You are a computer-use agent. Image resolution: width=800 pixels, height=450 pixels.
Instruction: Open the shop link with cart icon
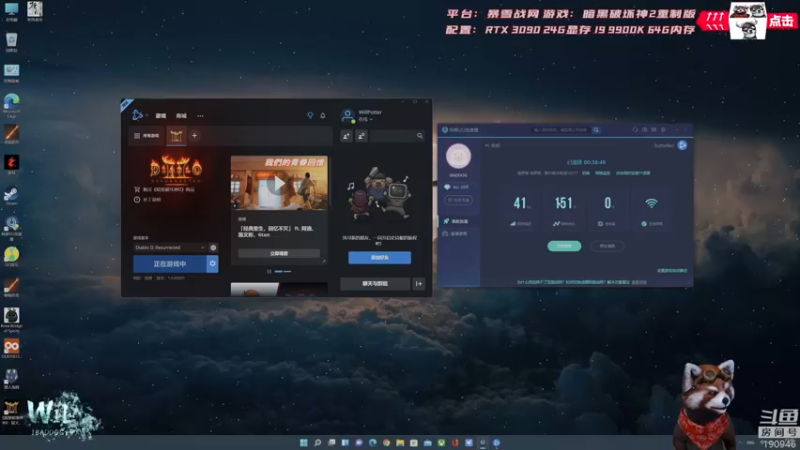tap(164, 189)
